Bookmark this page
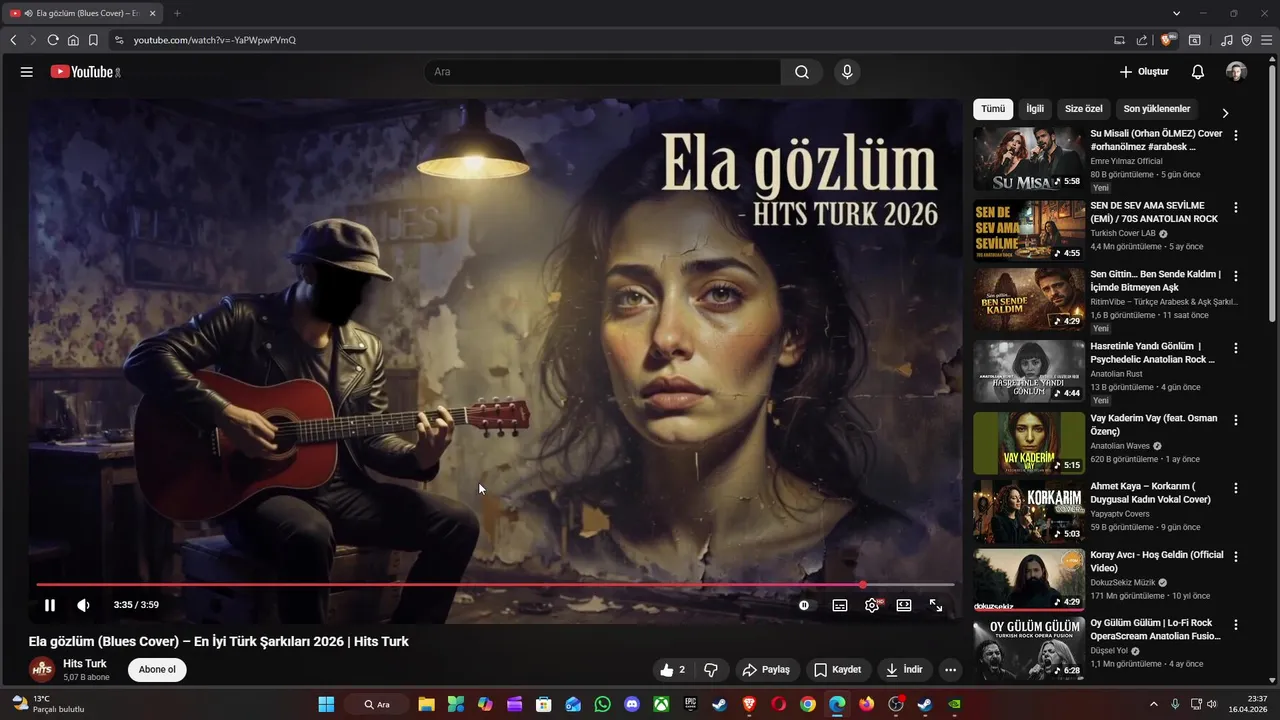Image resolution: width=1280 pixels, height=720 pixels. [x=93, y=40]
